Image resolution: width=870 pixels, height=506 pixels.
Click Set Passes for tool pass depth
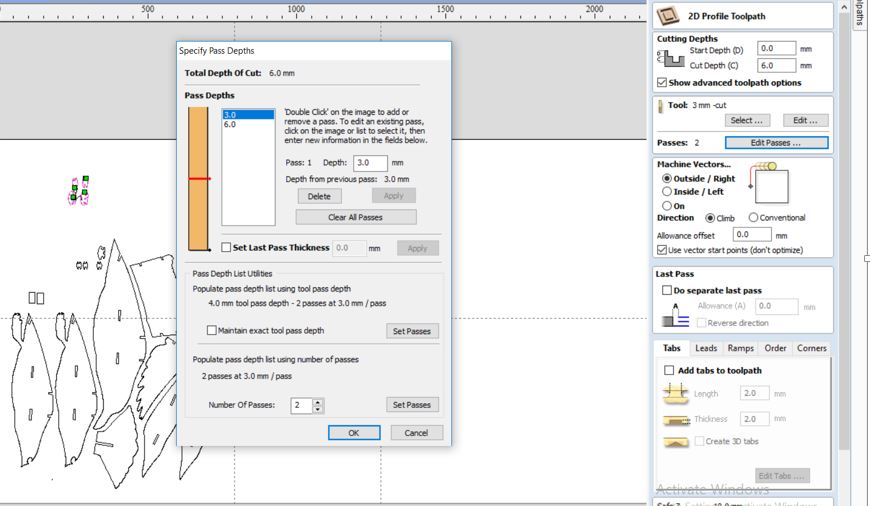412,331
